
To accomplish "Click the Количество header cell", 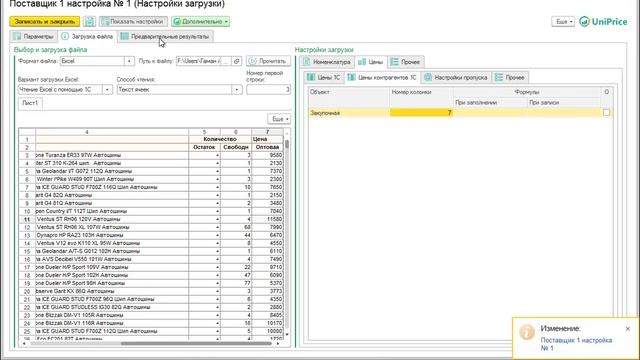I will click(x=220, y=139).
